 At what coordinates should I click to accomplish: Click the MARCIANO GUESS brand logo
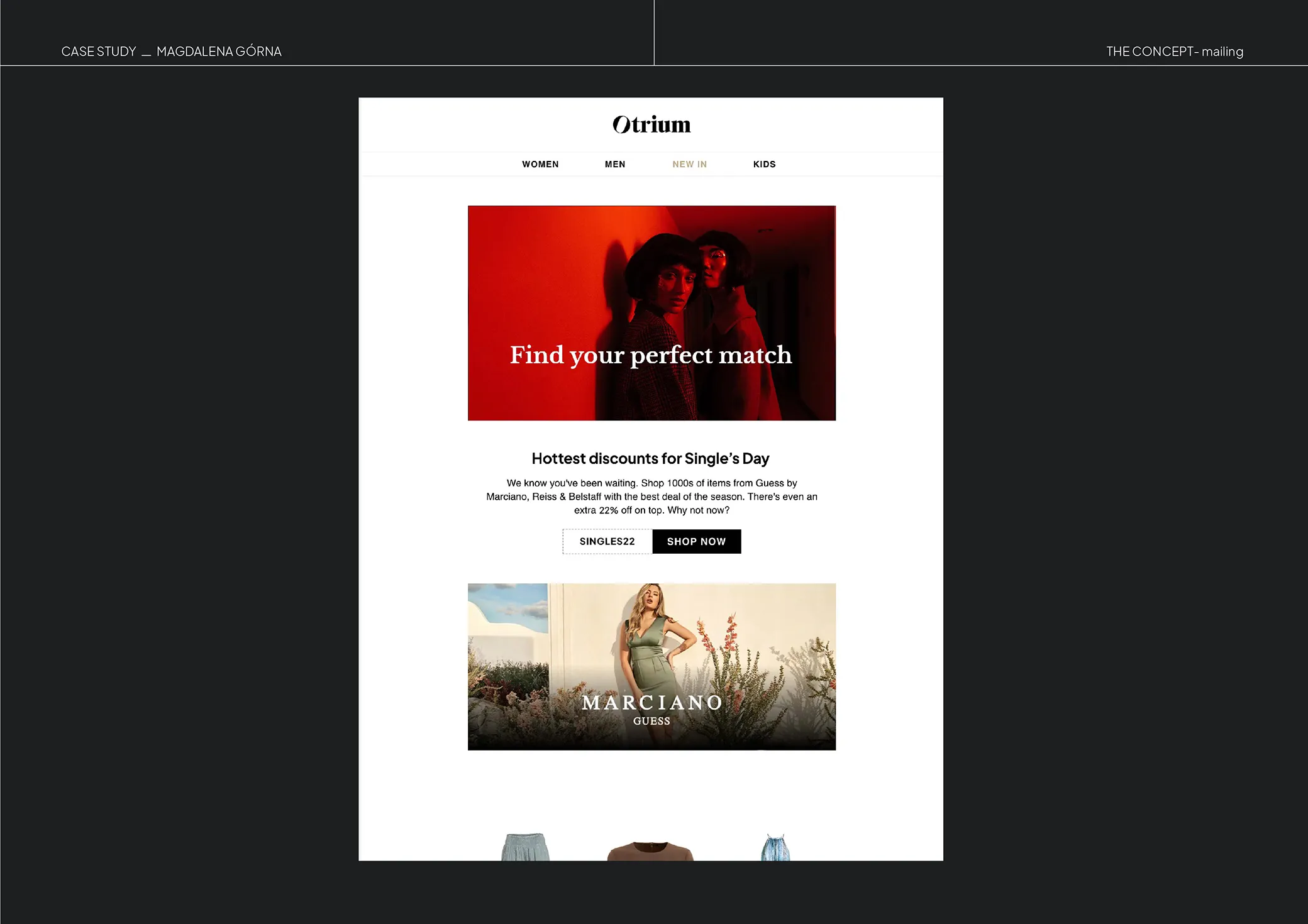click(652, 709)
